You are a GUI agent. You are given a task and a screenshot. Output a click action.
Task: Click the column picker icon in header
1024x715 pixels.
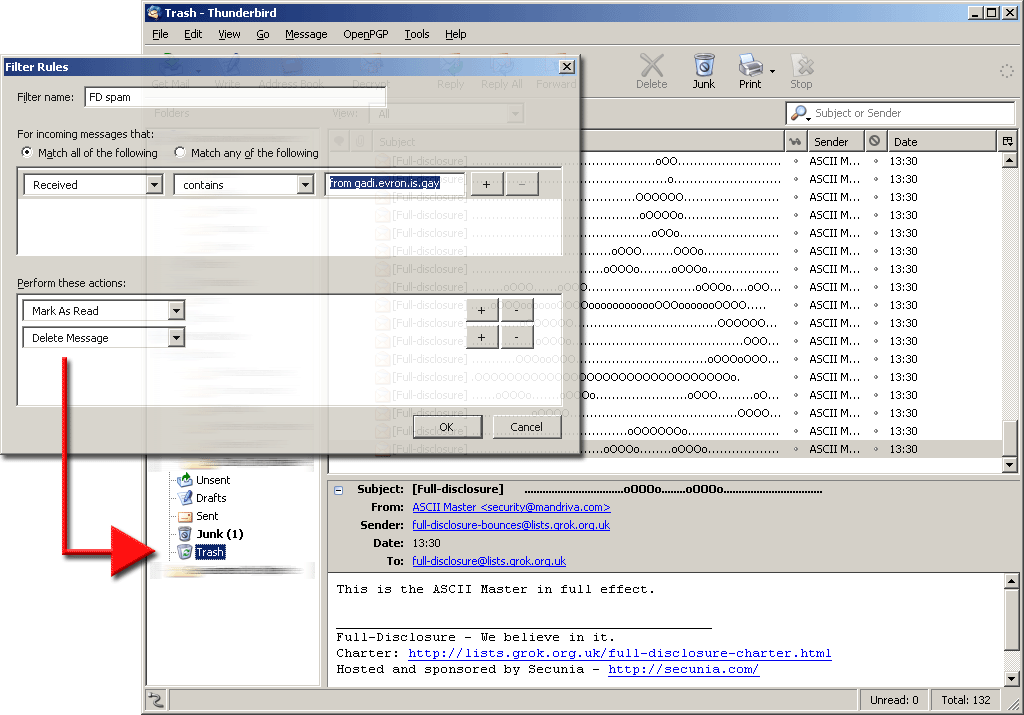click(1008, 142)
